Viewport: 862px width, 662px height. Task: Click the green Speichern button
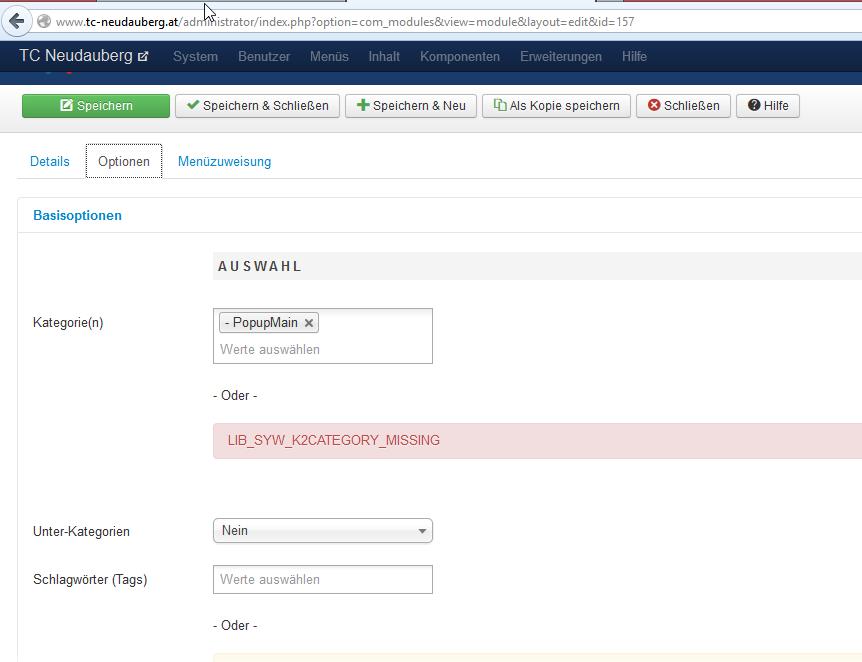(x=96, y=106)
